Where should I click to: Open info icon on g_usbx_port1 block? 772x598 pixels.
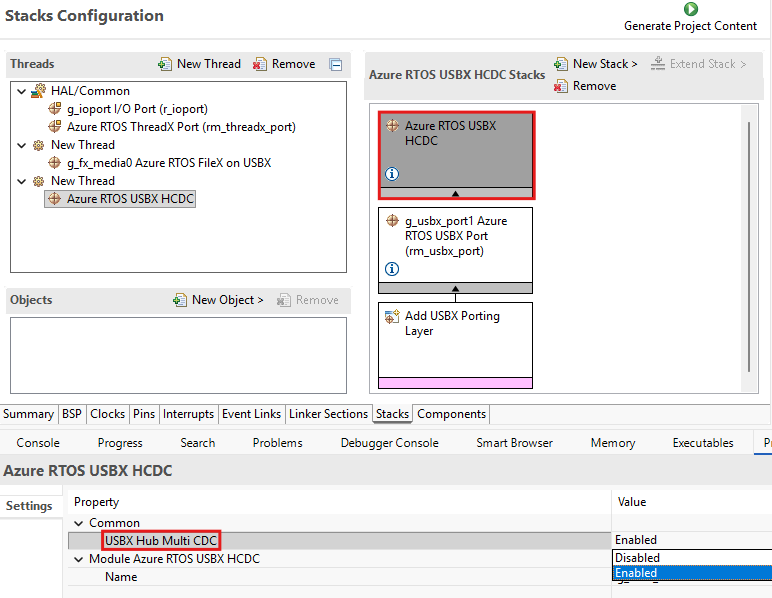(x=392, y=269)
